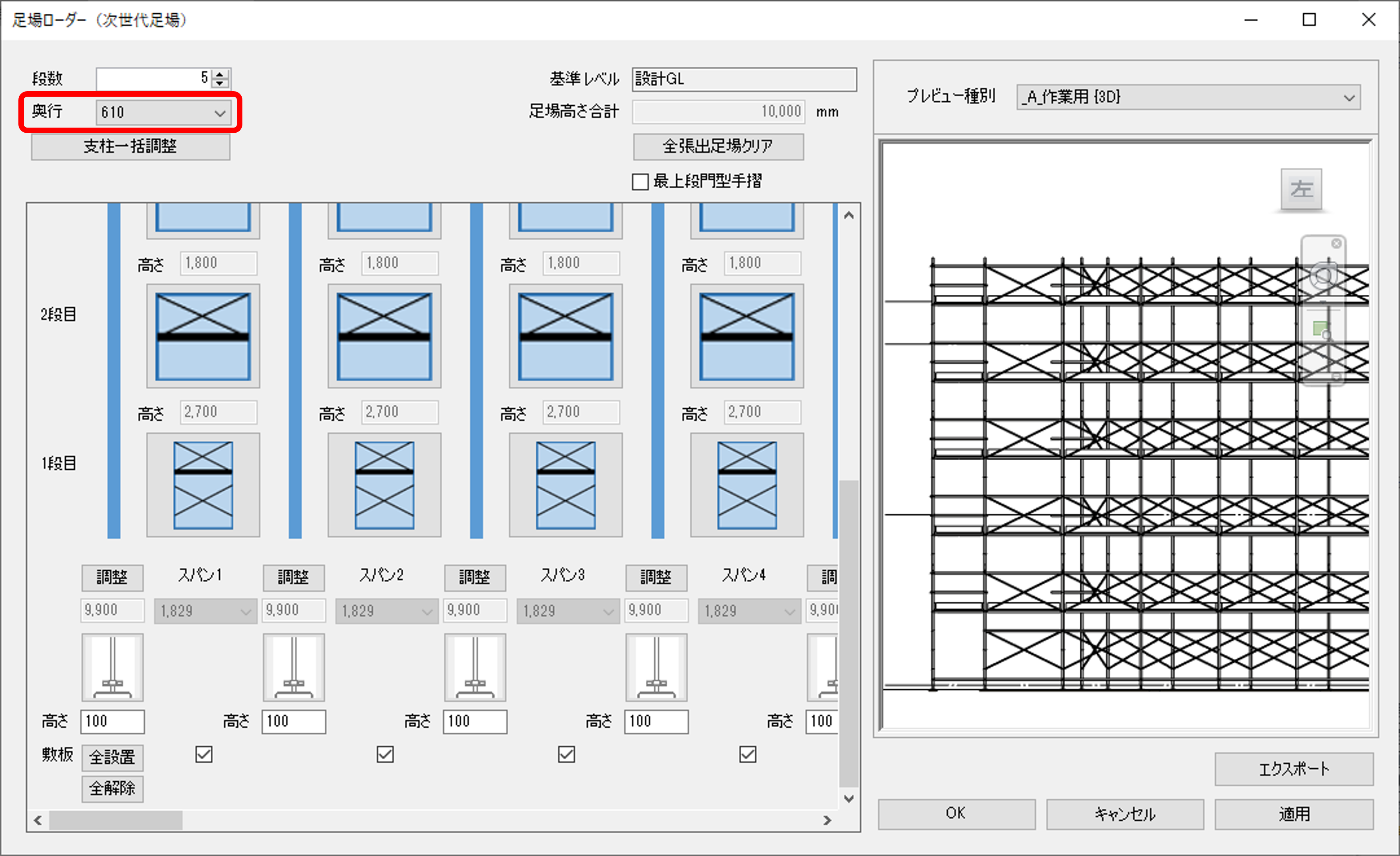1400x856 pixels.
Task: Click the partially visible span 3 top frame icon
Action: tap(565, 221)
